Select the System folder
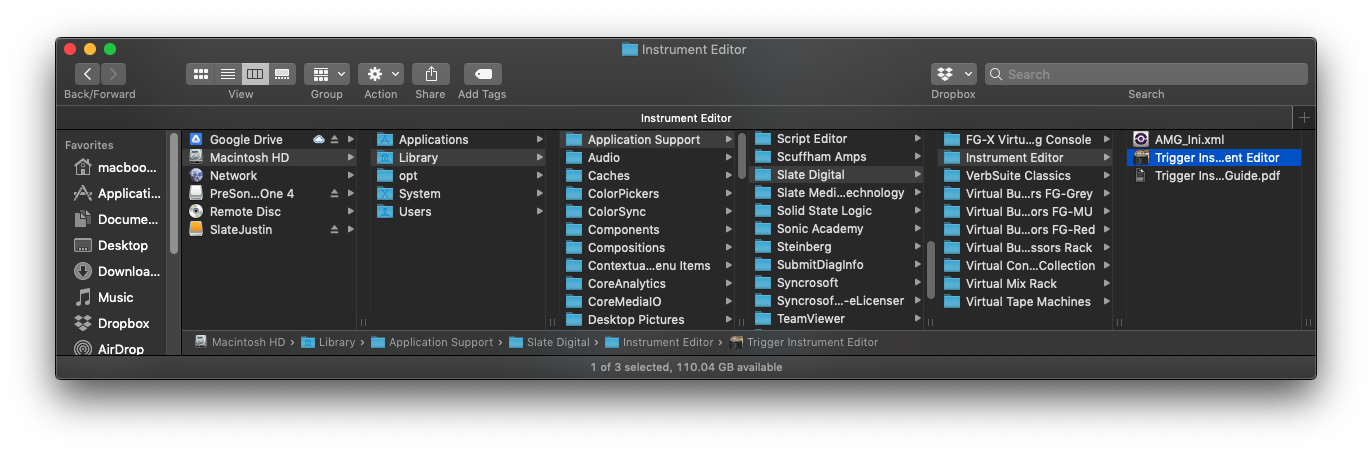This screenshot has width=1372, height=453. 460,194
